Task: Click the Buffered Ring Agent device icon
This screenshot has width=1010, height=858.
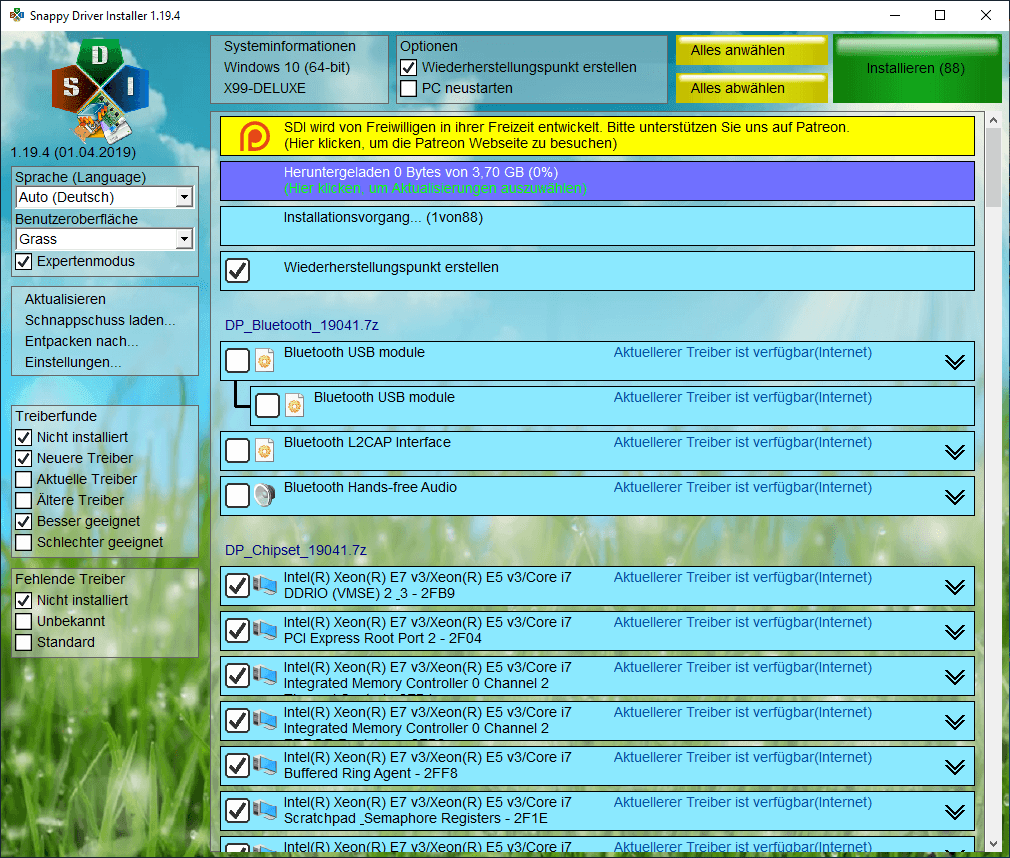Action: pos(265,766)
